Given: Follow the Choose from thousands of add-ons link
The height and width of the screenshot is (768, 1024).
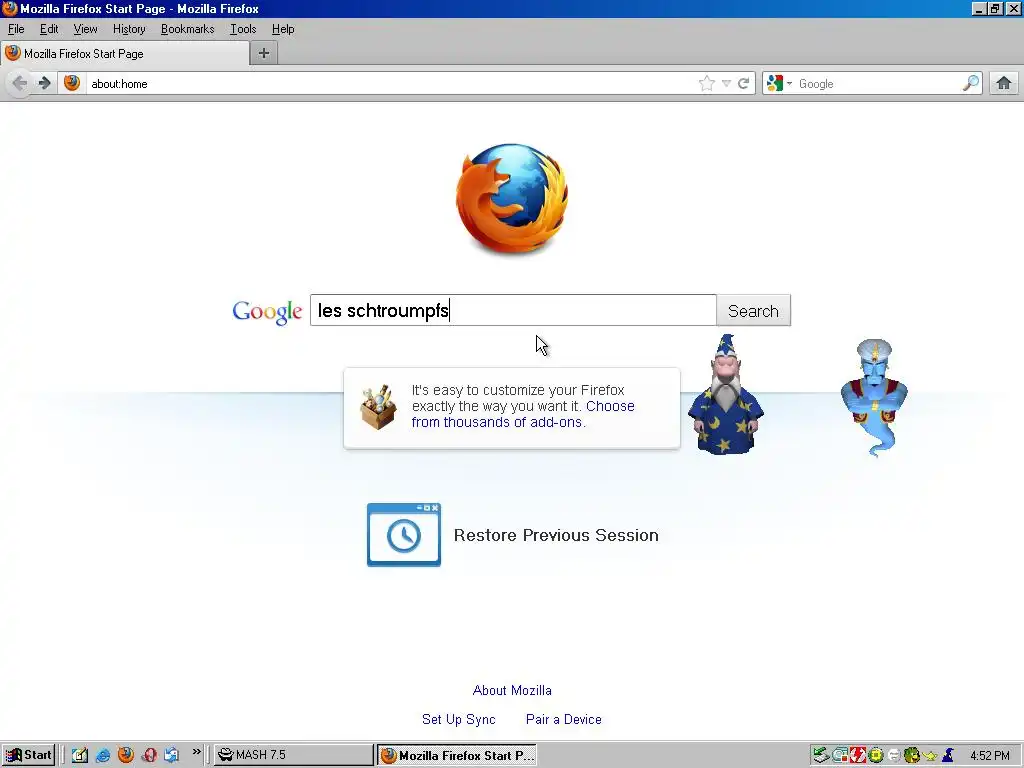Looking at the screenshot, I should click(523, 414).
